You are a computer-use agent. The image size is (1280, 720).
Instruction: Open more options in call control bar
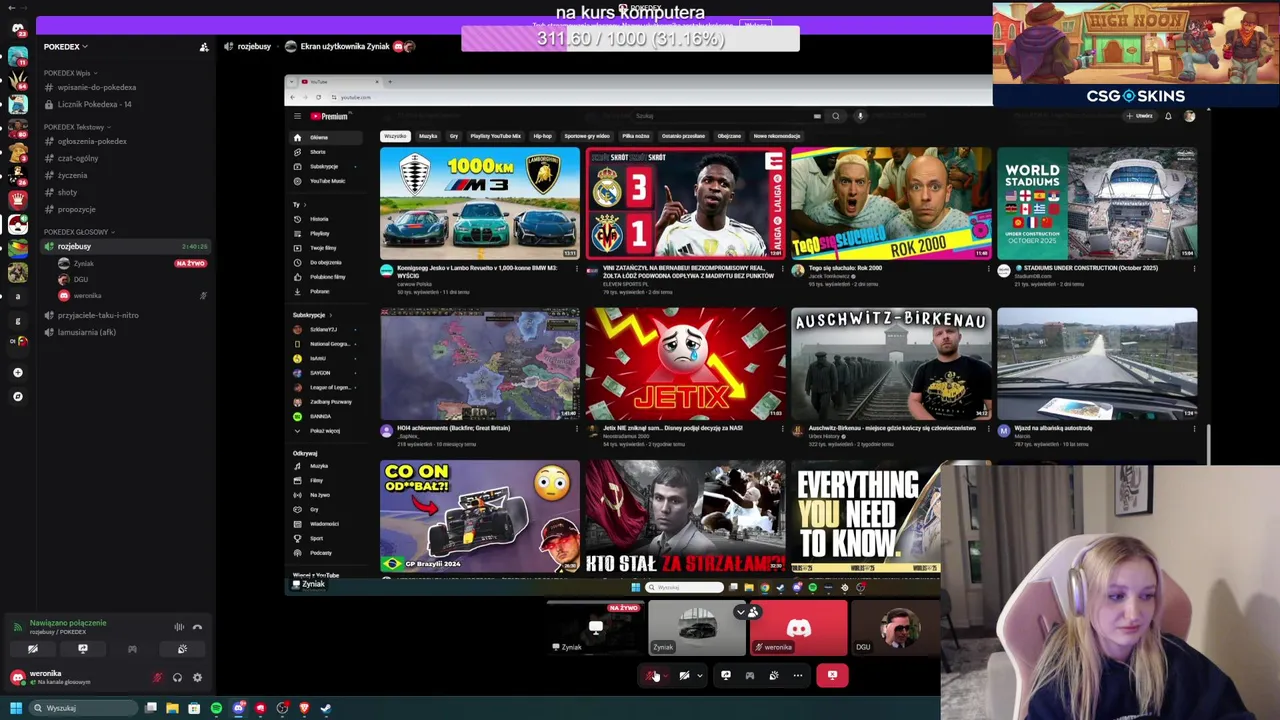point(798,676)
